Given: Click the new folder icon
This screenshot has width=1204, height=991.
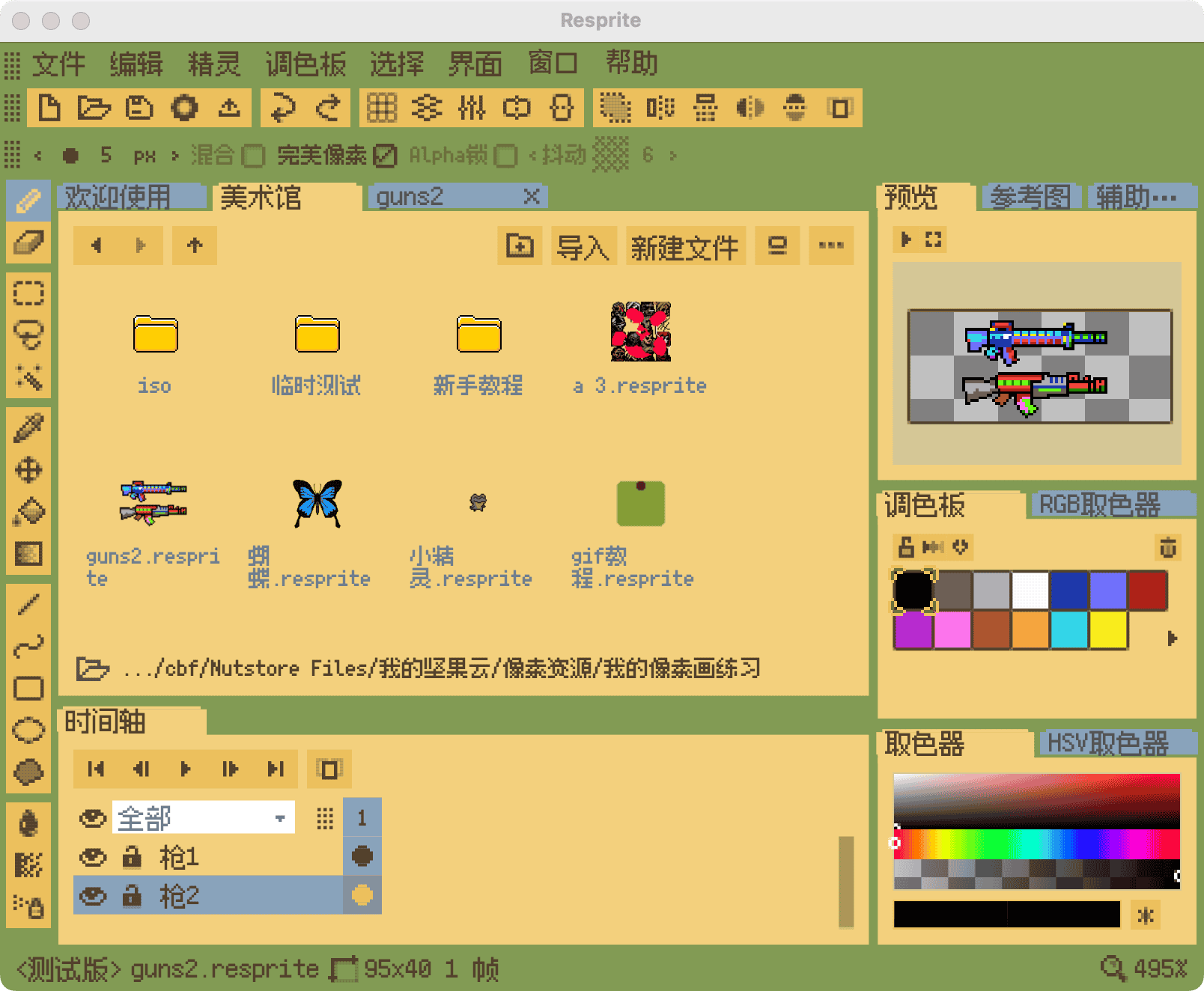Looking at the screenshot, I should pyautogui.click(x=520, y=246).
